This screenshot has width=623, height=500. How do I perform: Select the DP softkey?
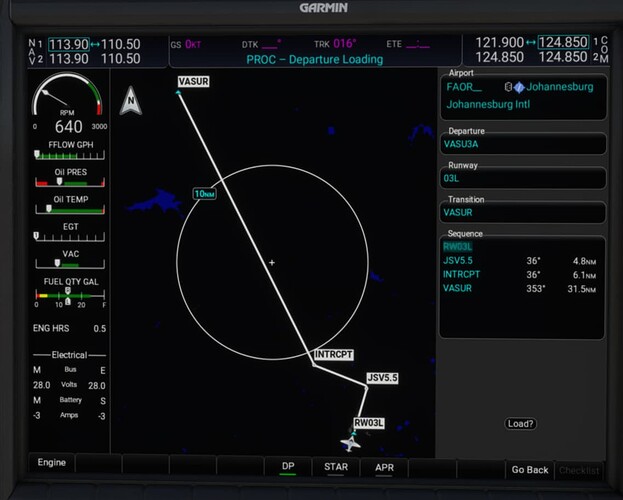coord(288,467)
